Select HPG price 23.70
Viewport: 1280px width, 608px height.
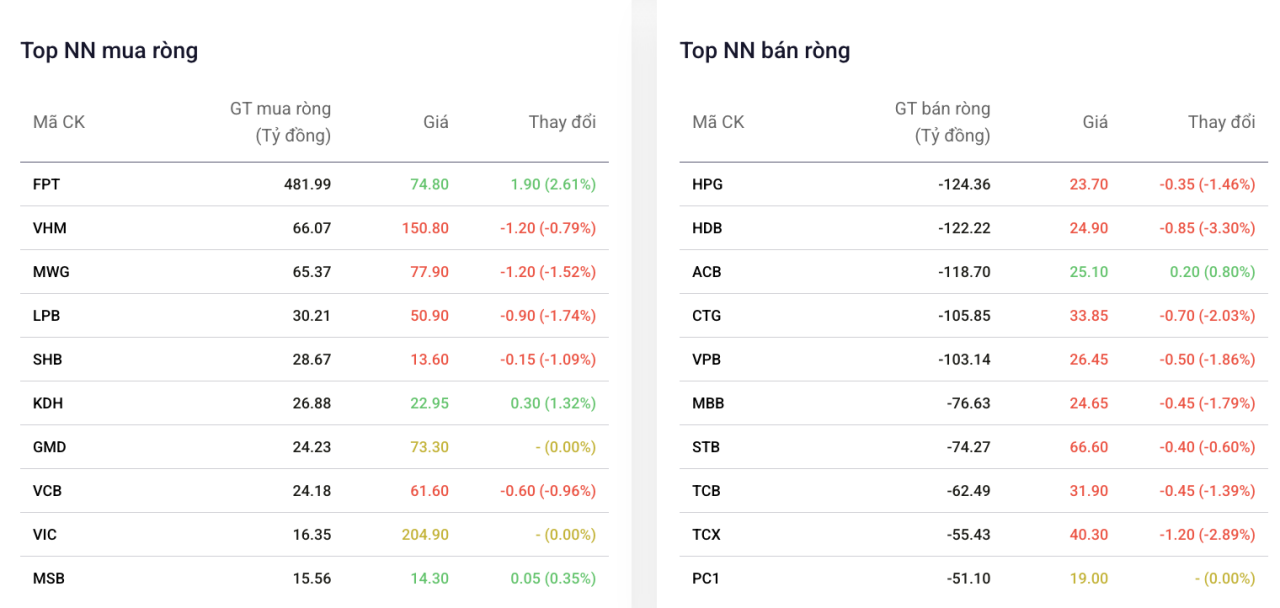click(x=1089, y=184)
